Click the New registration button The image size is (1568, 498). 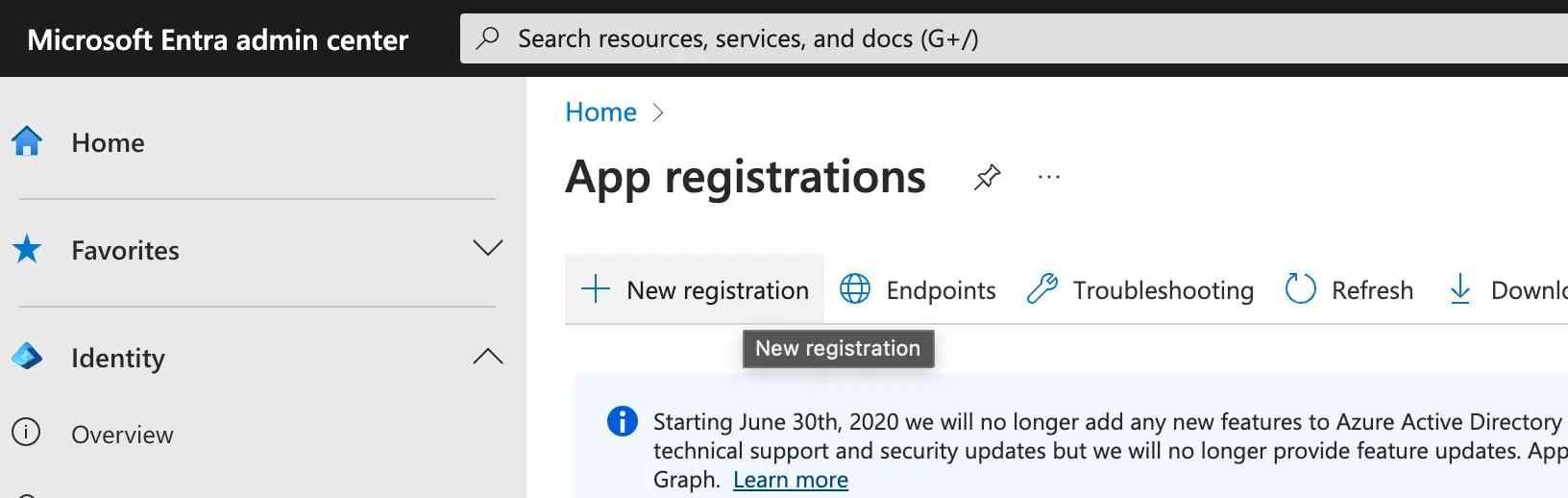tap(695, 289)
